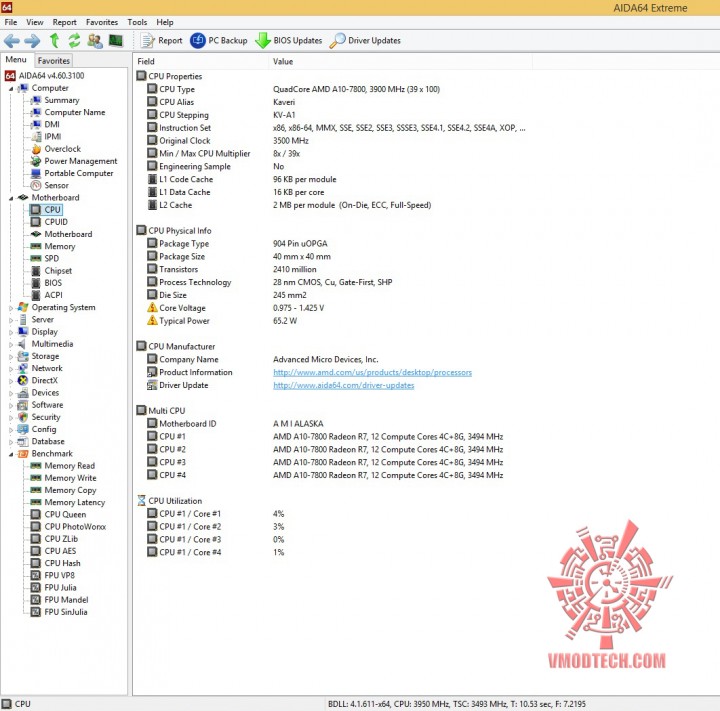720x711 pixels.
Task: Switch to the Favorites tab
Action: click(x=54, y=61)
